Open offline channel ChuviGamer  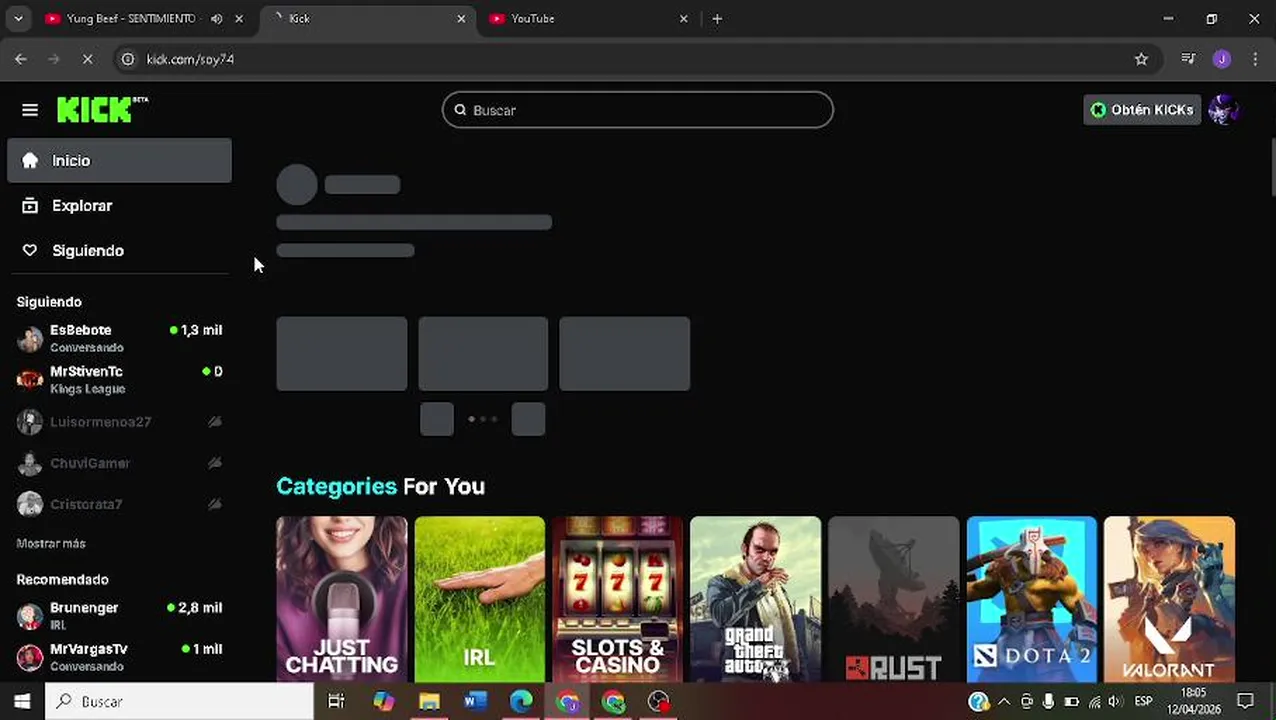pyautogui.click(x=119, y=463)
